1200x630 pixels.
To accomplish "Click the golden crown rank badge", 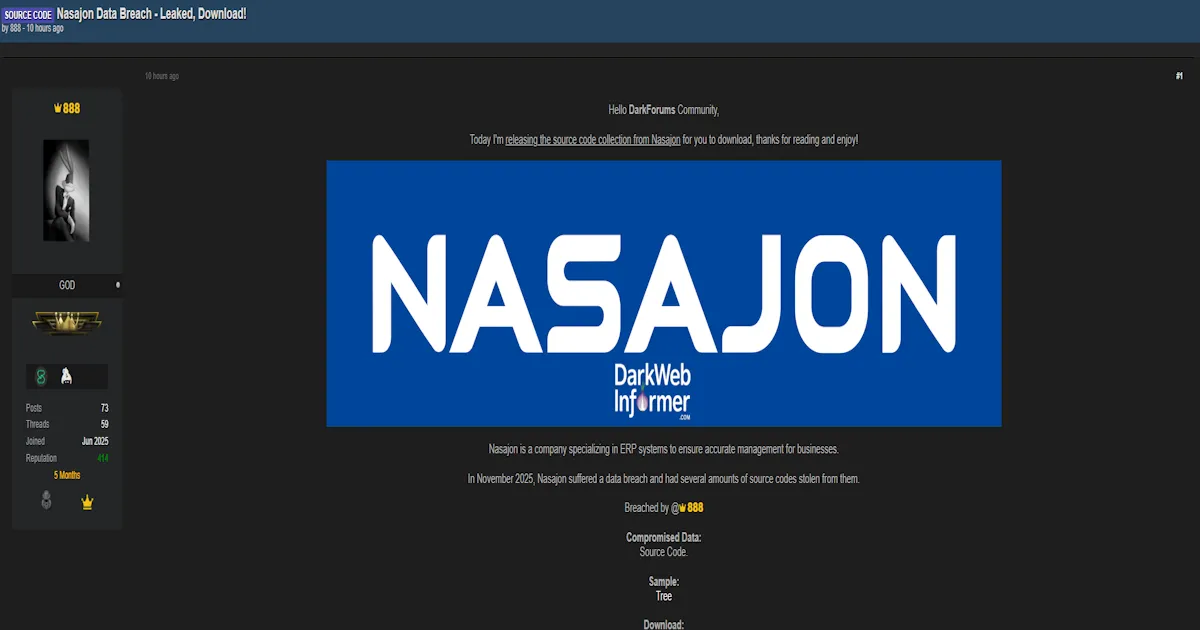I will 65,322.
